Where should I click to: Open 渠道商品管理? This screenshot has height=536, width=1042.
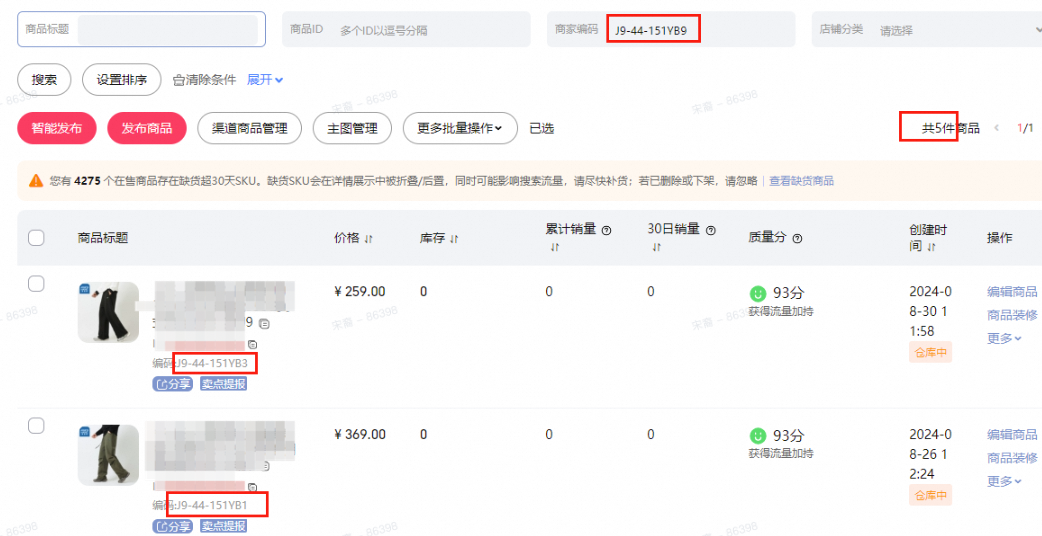[x=250, y=128]
